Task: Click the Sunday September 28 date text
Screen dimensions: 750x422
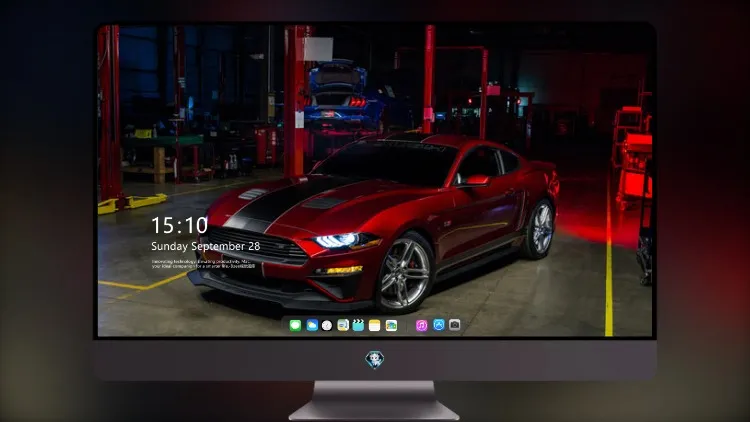Action: point(206,246)
